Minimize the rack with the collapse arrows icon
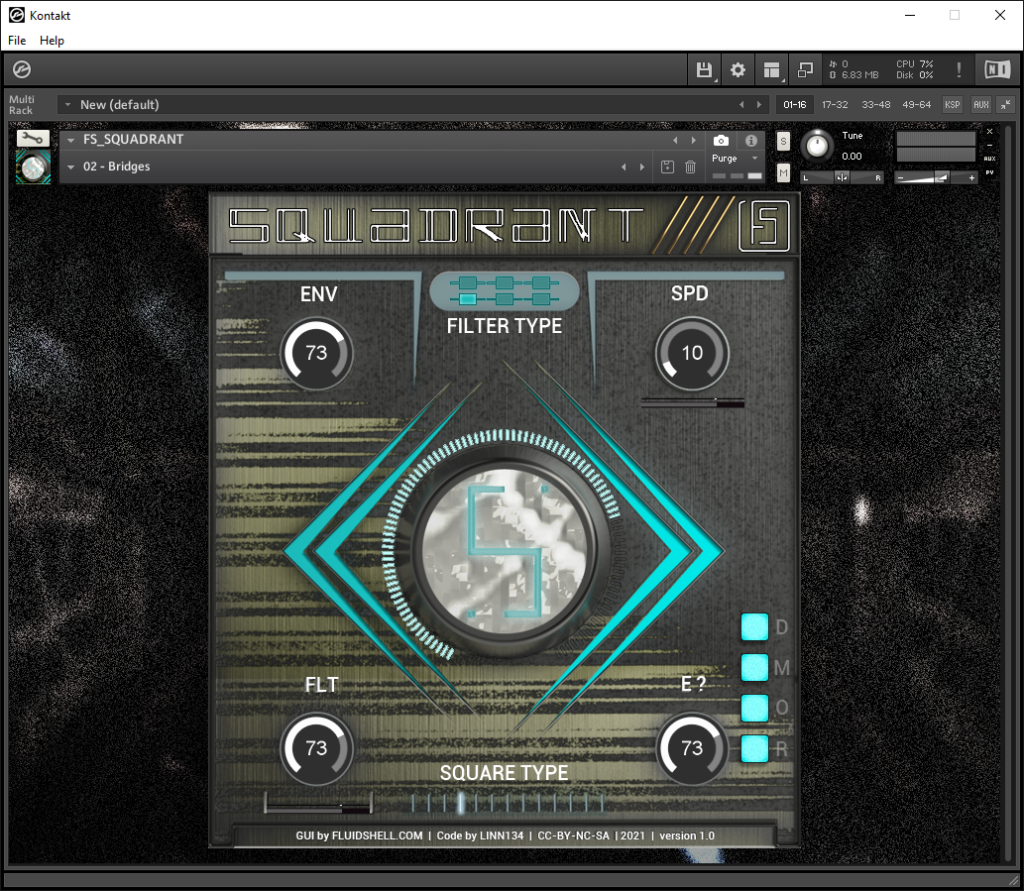This screenshot has height=891, width=1024. click(x=1006, y=105)
